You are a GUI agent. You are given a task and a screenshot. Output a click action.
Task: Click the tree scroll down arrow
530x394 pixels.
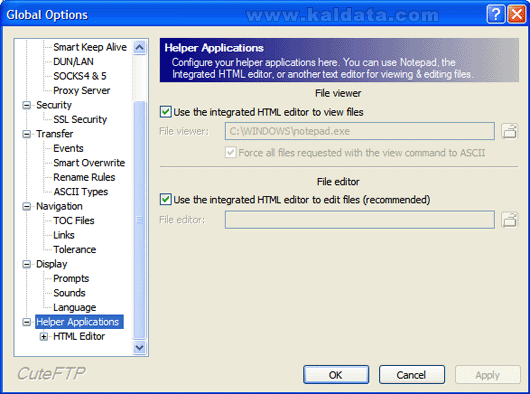140,347
